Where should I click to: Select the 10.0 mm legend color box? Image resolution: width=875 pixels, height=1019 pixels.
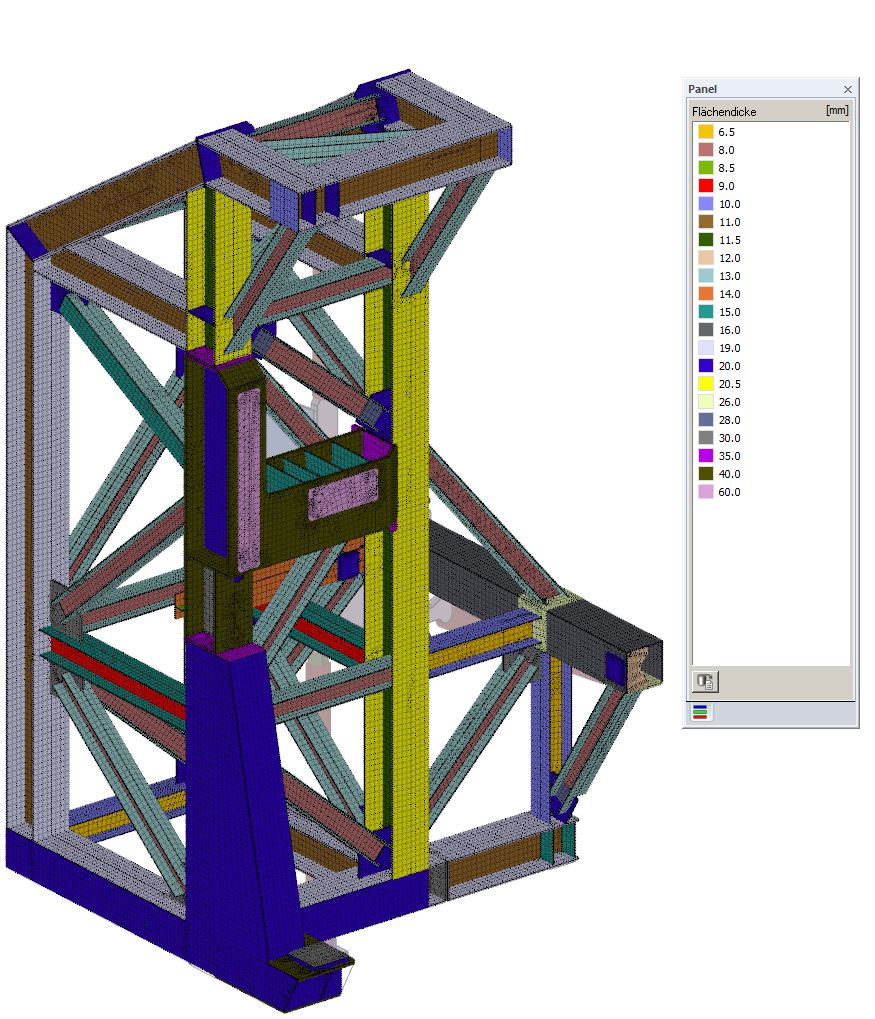tap(706, 204)
